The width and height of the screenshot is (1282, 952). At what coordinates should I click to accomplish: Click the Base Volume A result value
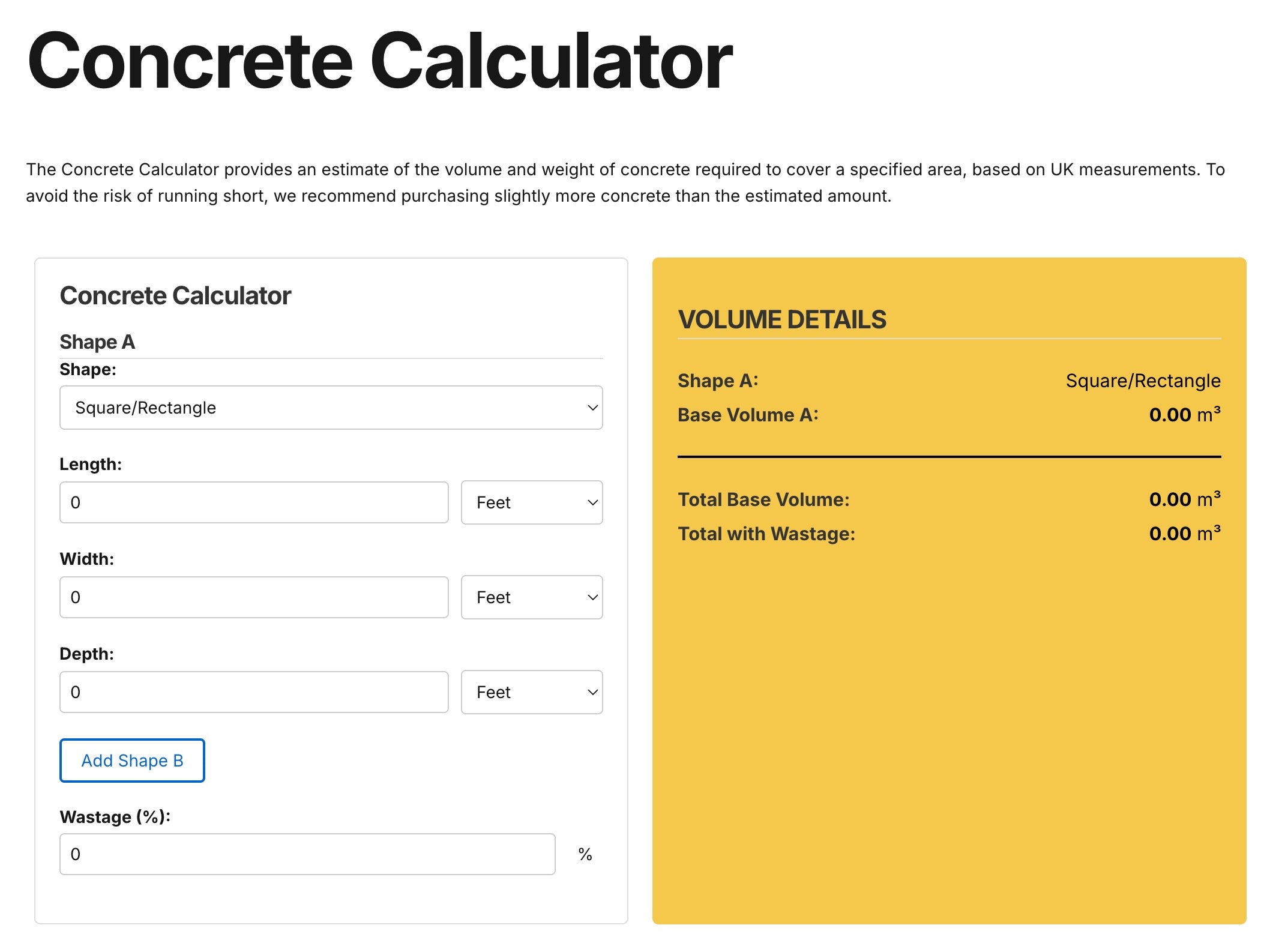1184,415
